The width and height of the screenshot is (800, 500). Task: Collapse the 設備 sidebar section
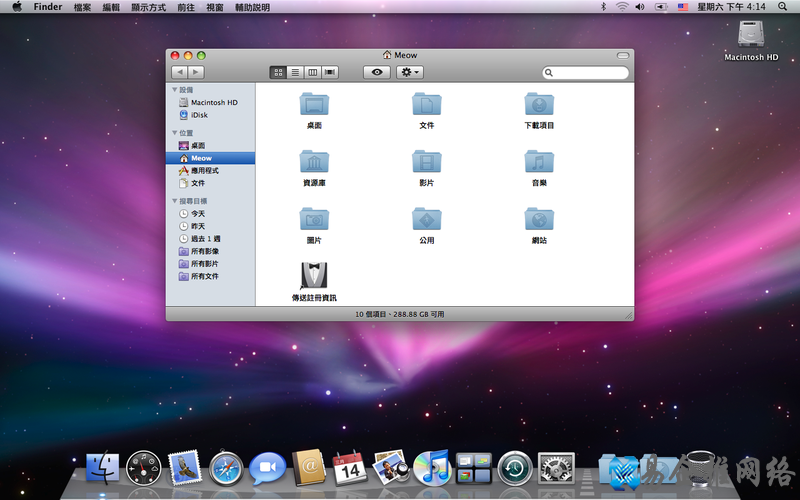pyautogui.click(x=175, y=89)
